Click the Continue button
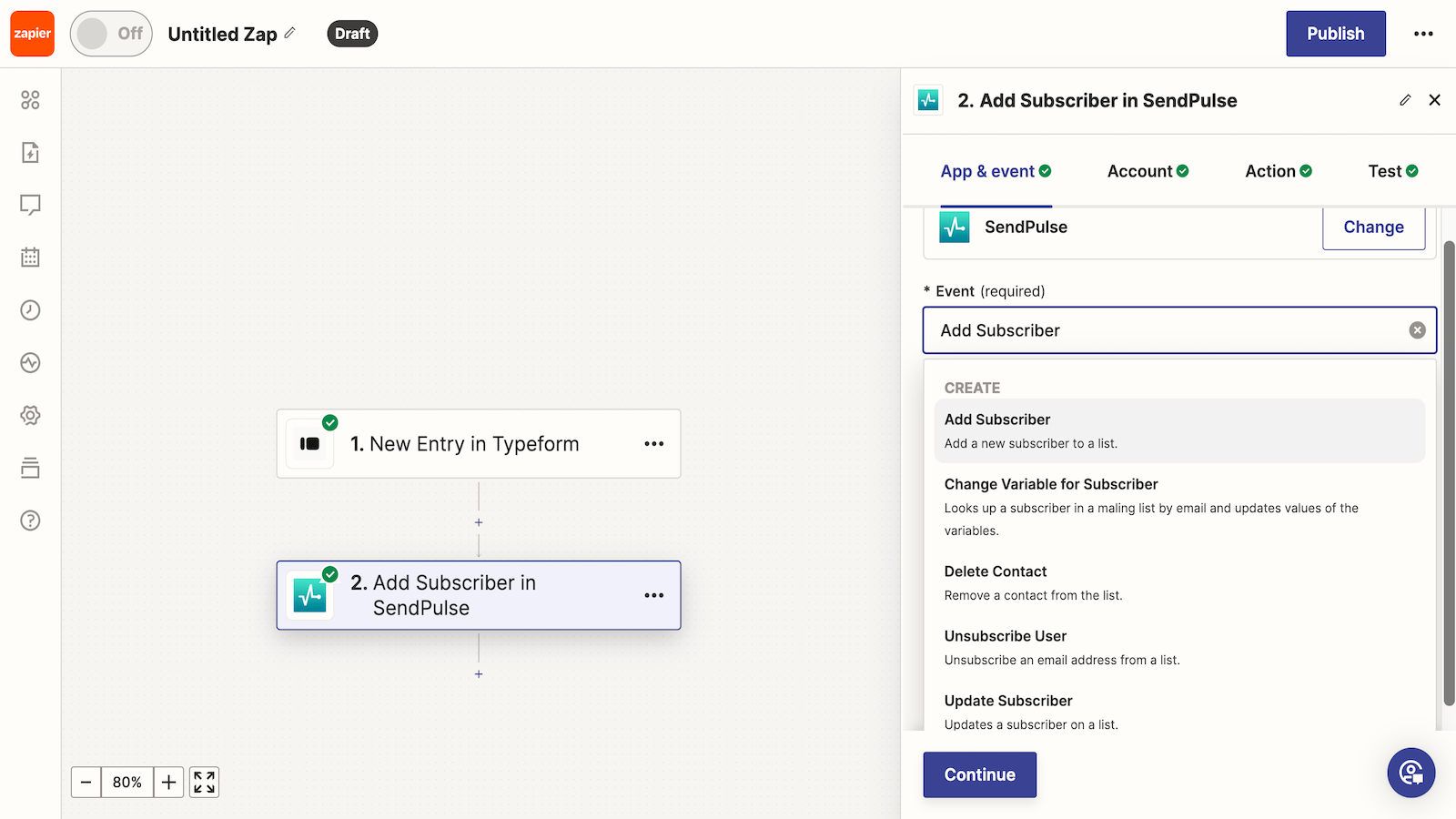This screenshot has height=819, width=1456. 979,774
